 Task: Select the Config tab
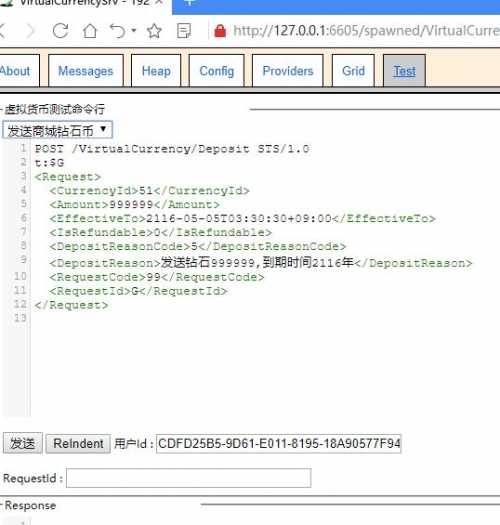(x=217, y=71)
